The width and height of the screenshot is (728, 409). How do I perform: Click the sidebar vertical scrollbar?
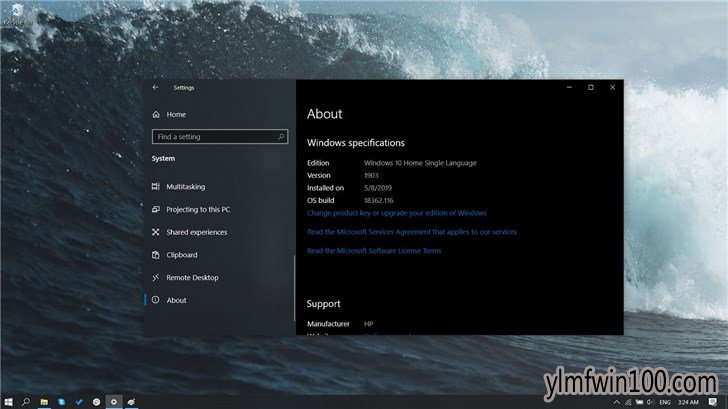click(294, 288)
